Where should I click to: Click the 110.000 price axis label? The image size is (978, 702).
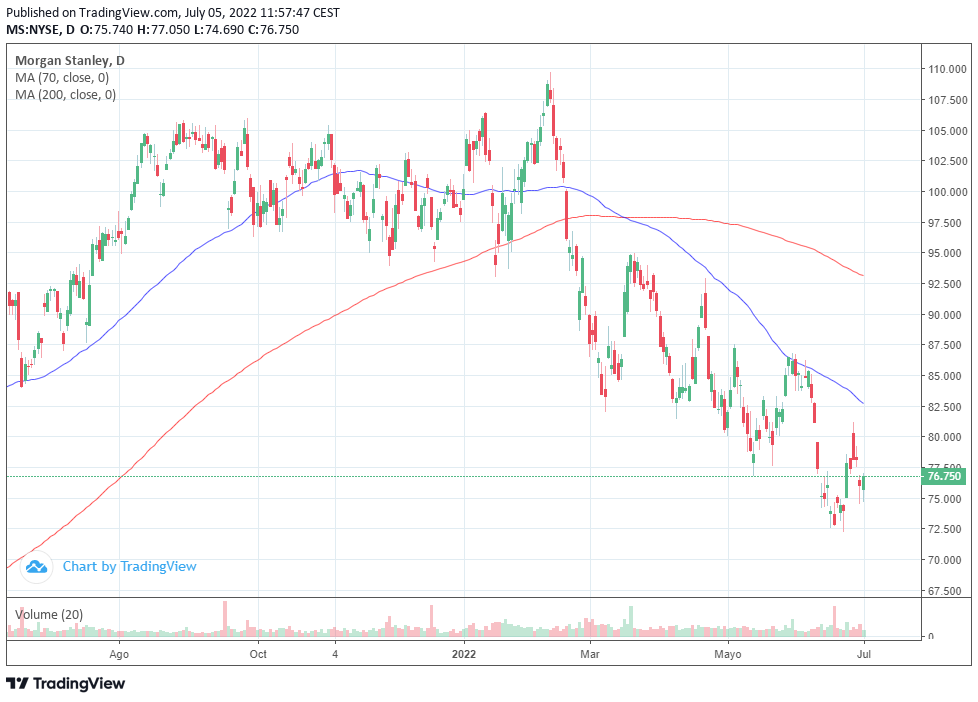pos(947,69)
